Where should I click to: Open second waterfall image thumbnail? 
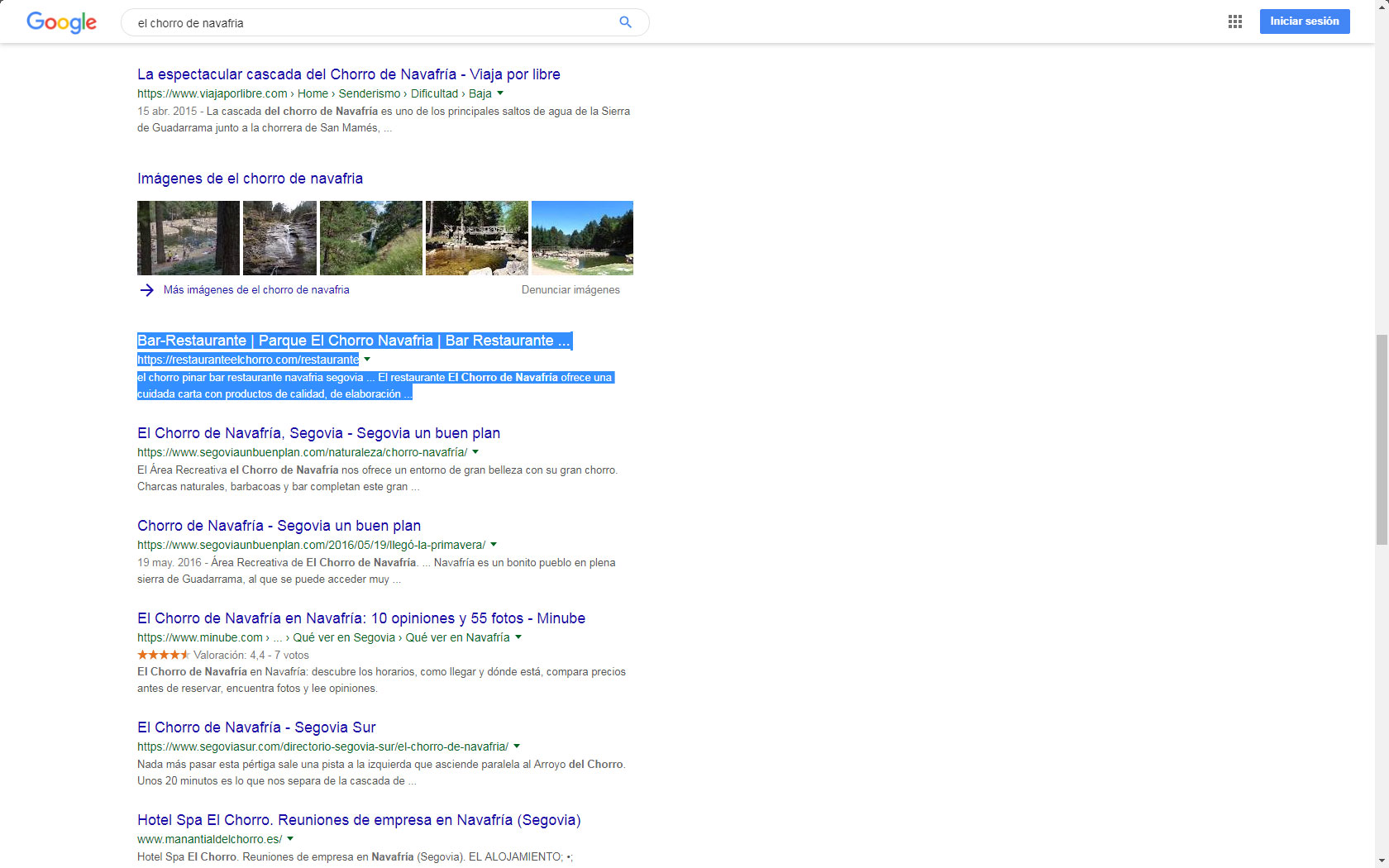click(279, 238)
